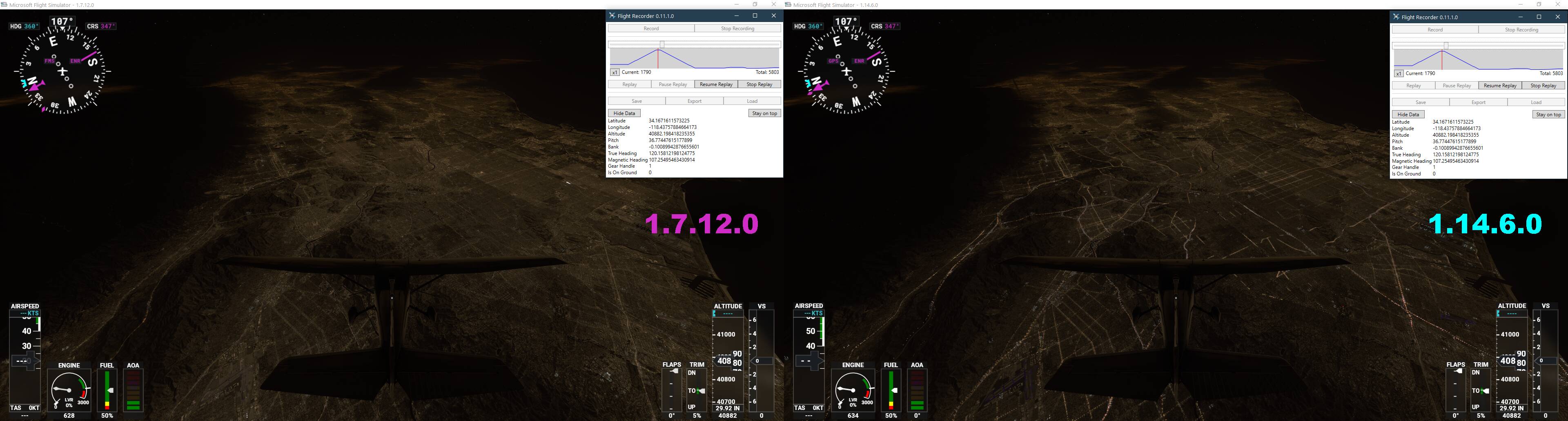Click Microsoft Flight Simulator 1.7.12.0 title icon
The height and width of the screenshot is (421, 1568).
coord(4,5)
